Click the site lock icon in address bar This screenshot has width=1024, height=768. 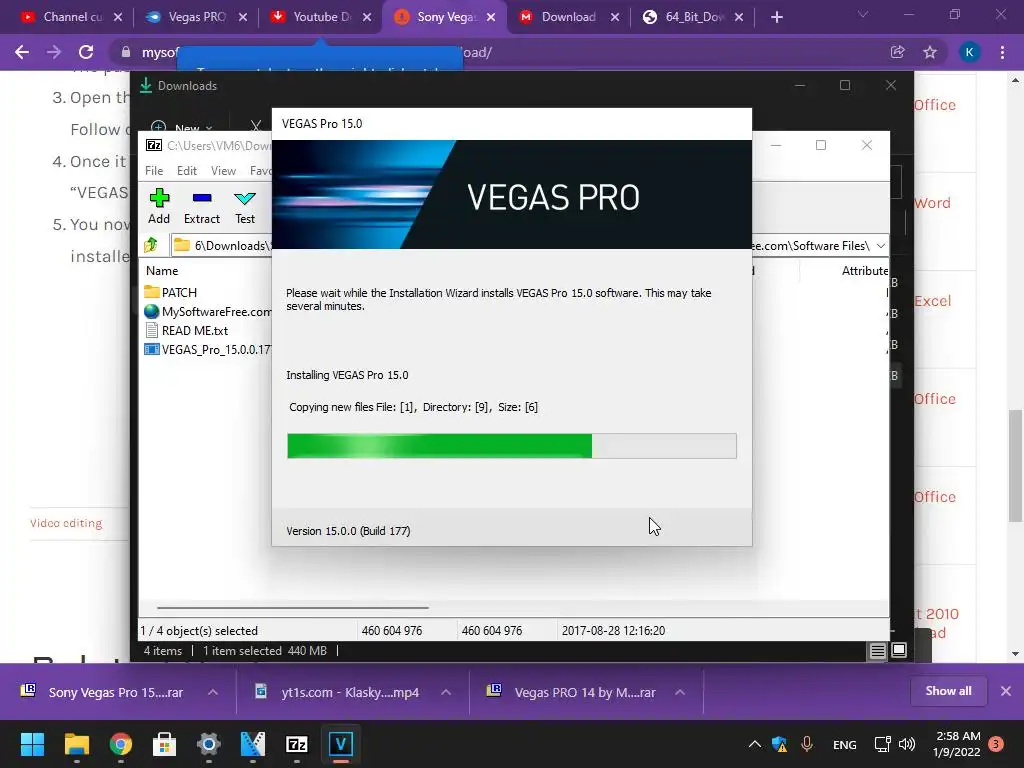(x=126, y=52)
